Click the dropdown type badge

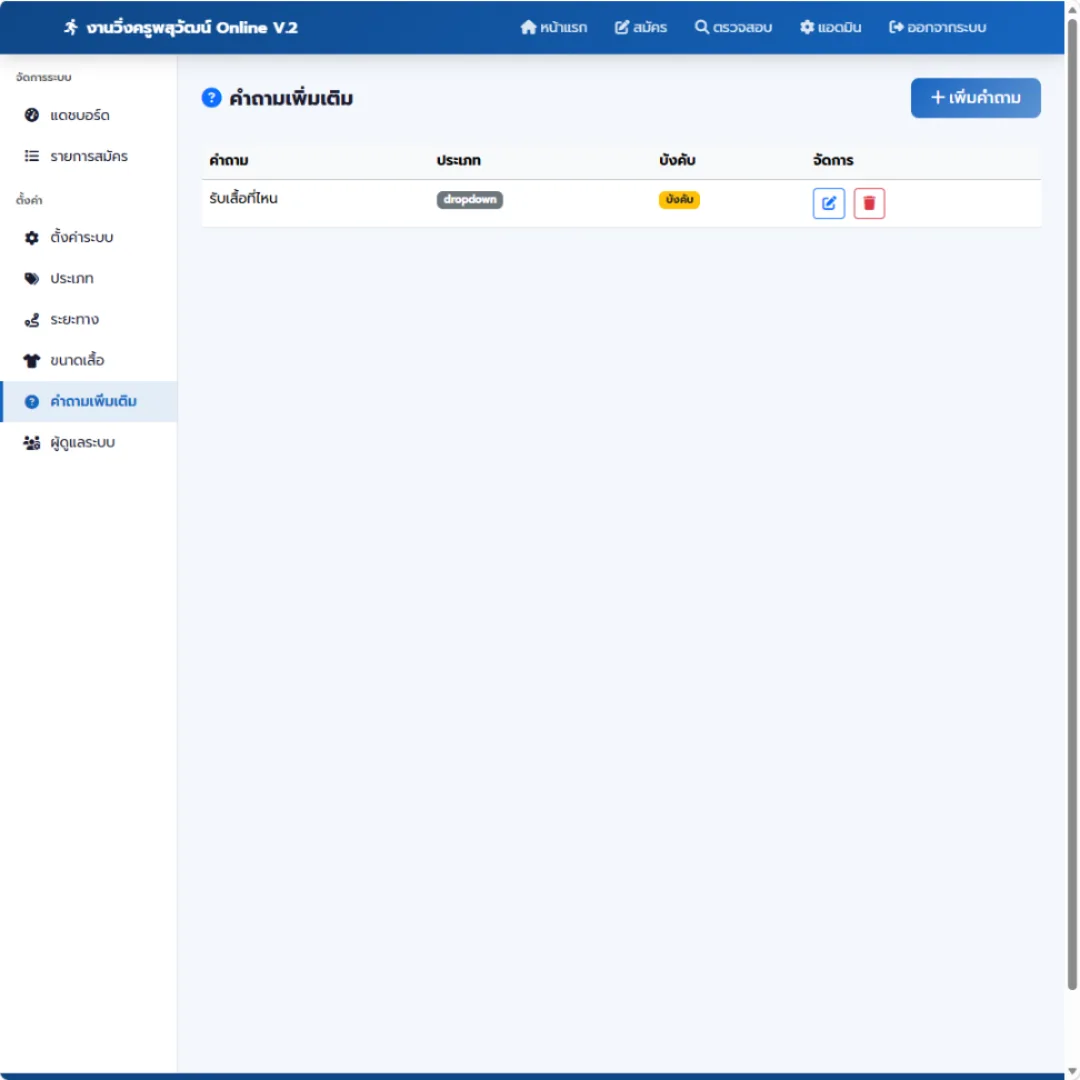470,200
